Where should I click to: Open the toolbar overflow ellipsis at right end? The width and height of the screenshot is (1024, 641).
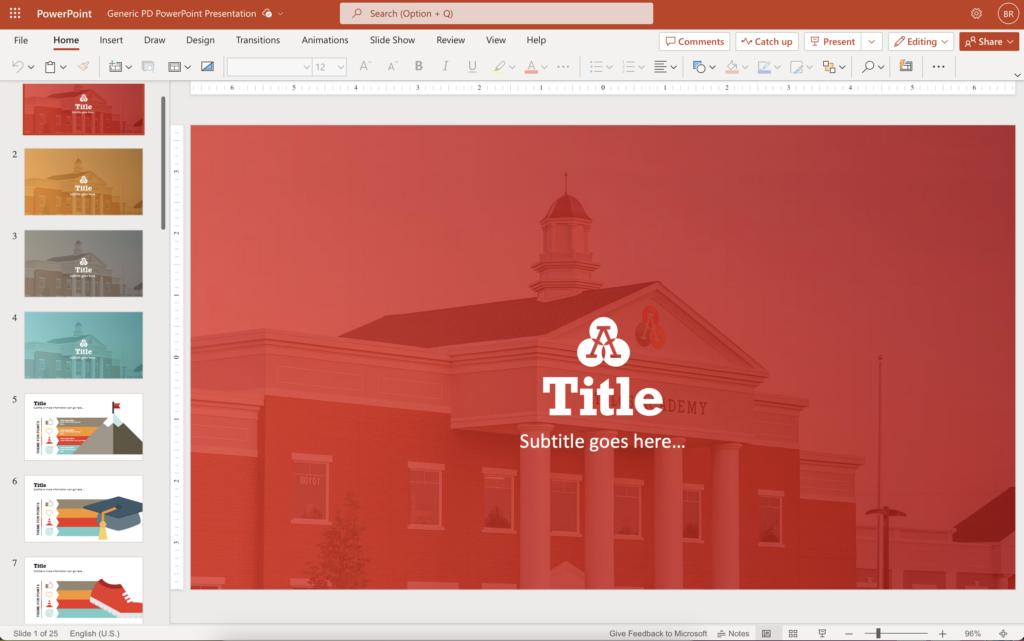[x=938, y=67]
